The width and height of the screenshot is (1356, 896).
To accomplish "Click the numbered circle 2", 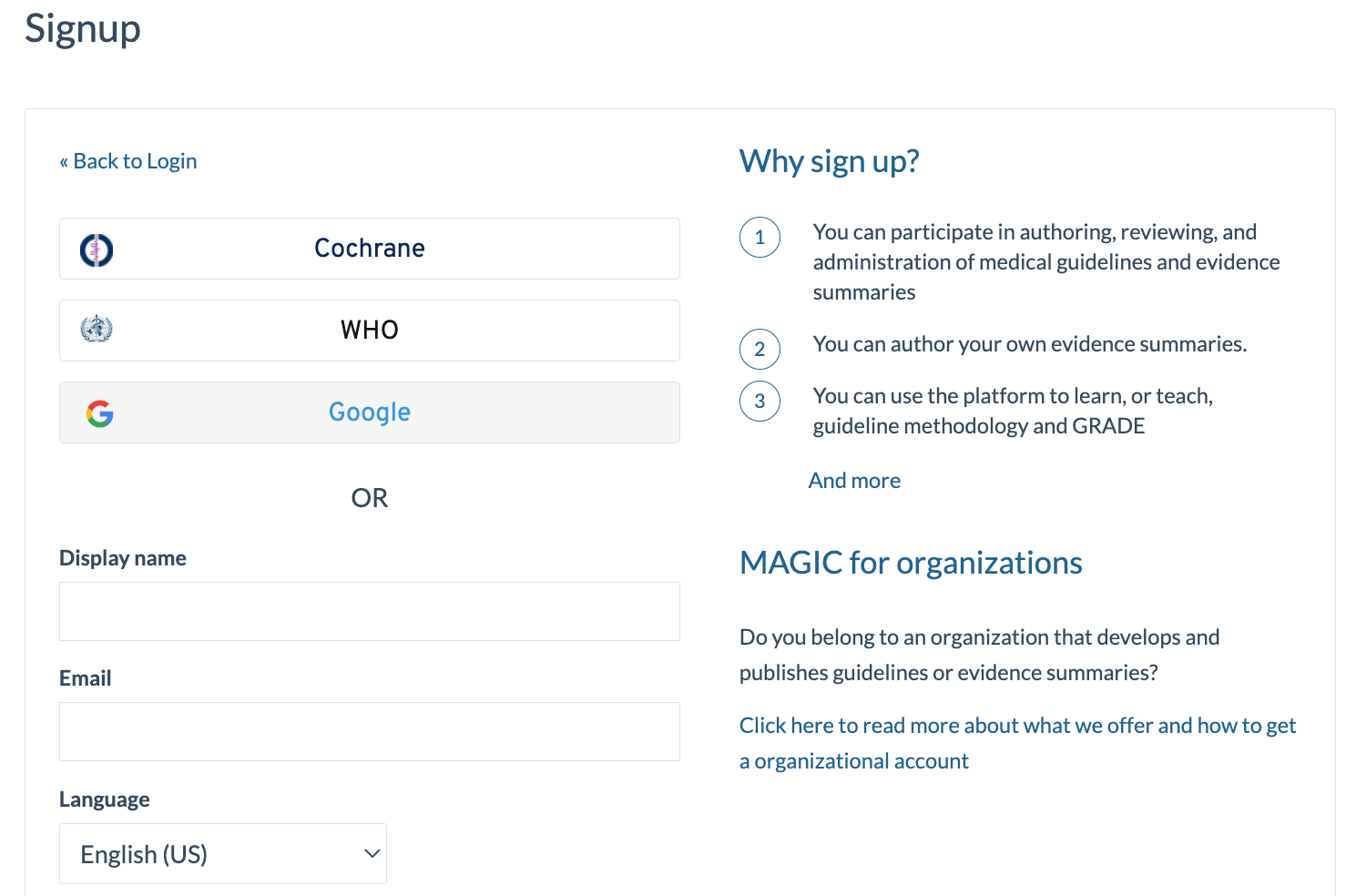I will point(760,349).
